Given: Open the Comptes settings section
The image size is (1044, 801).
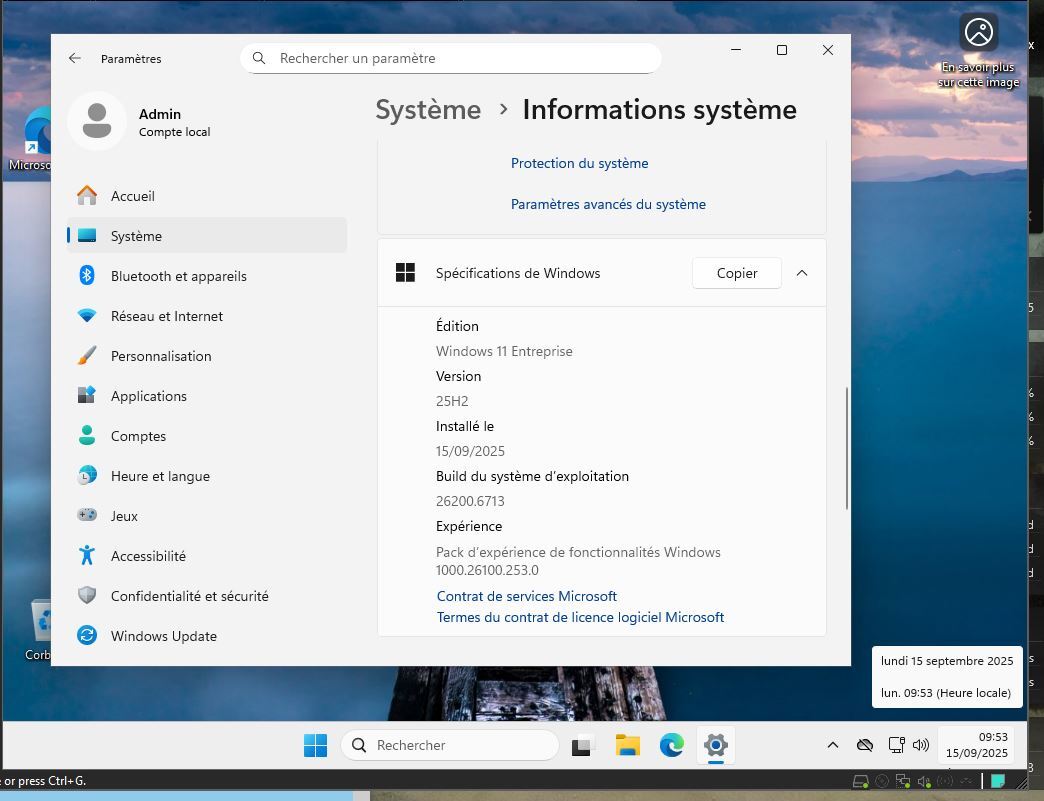Looking at the screenshot, I should [x=138, y=436].
